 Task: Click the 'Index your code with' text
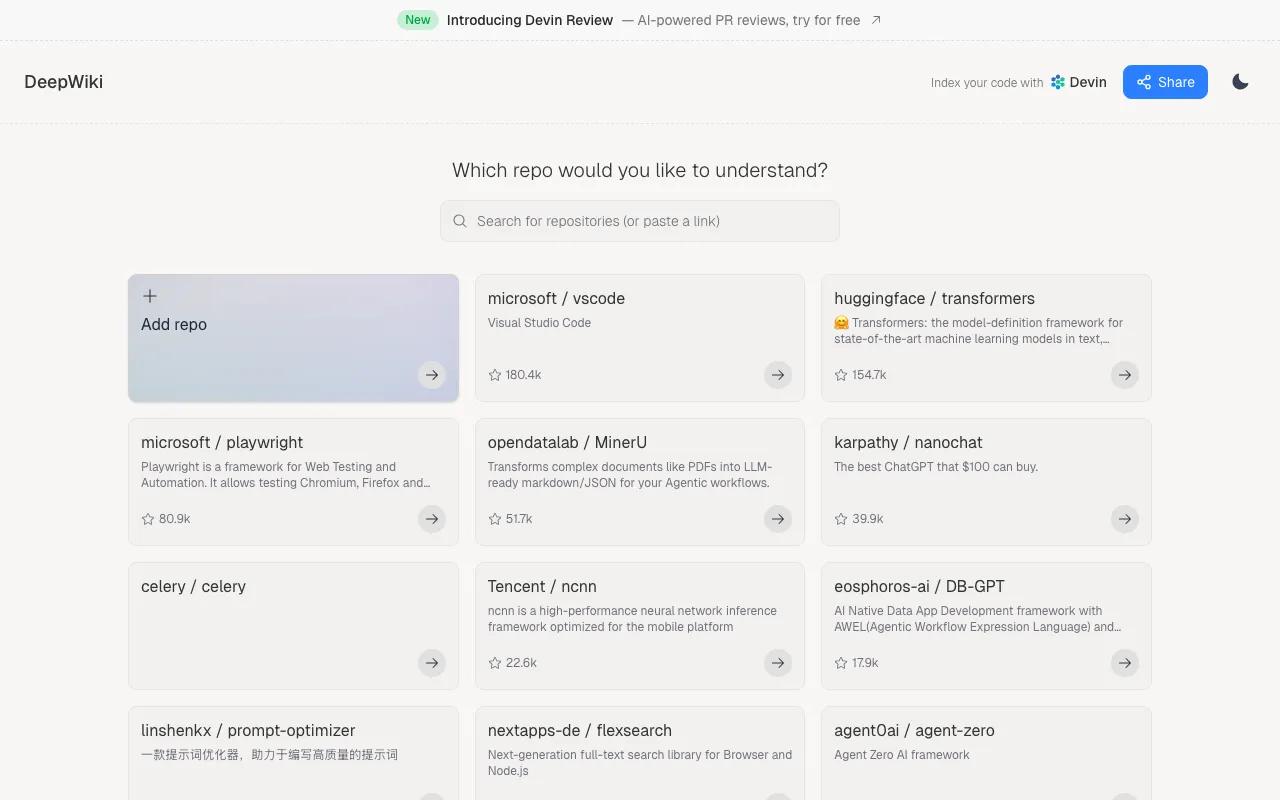click(987, 83)
